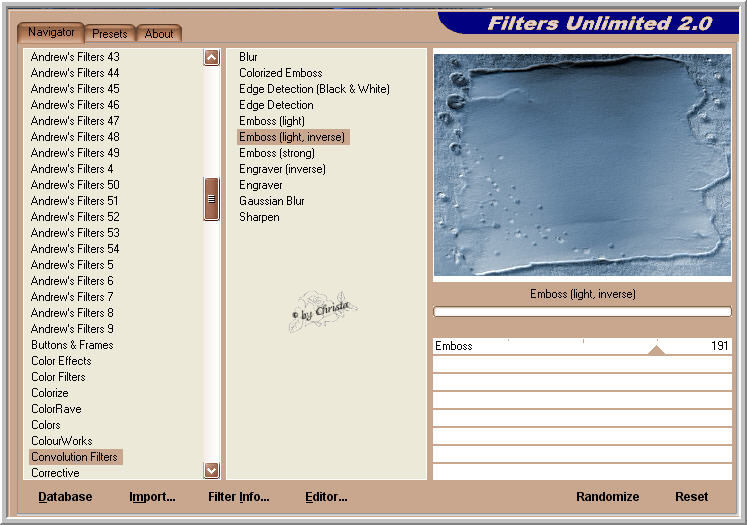747x525 pixels.
Task: Click the Emboss value 191
Action: pos(719,346)
